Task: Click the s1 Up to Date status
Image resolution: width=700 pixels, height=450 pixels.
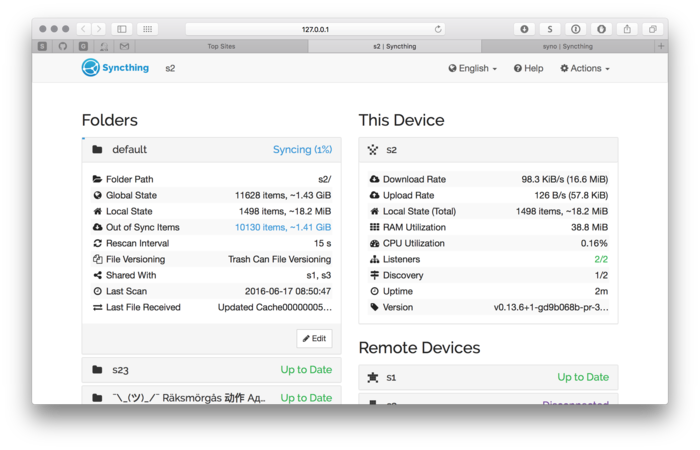Action: [583, 377]
